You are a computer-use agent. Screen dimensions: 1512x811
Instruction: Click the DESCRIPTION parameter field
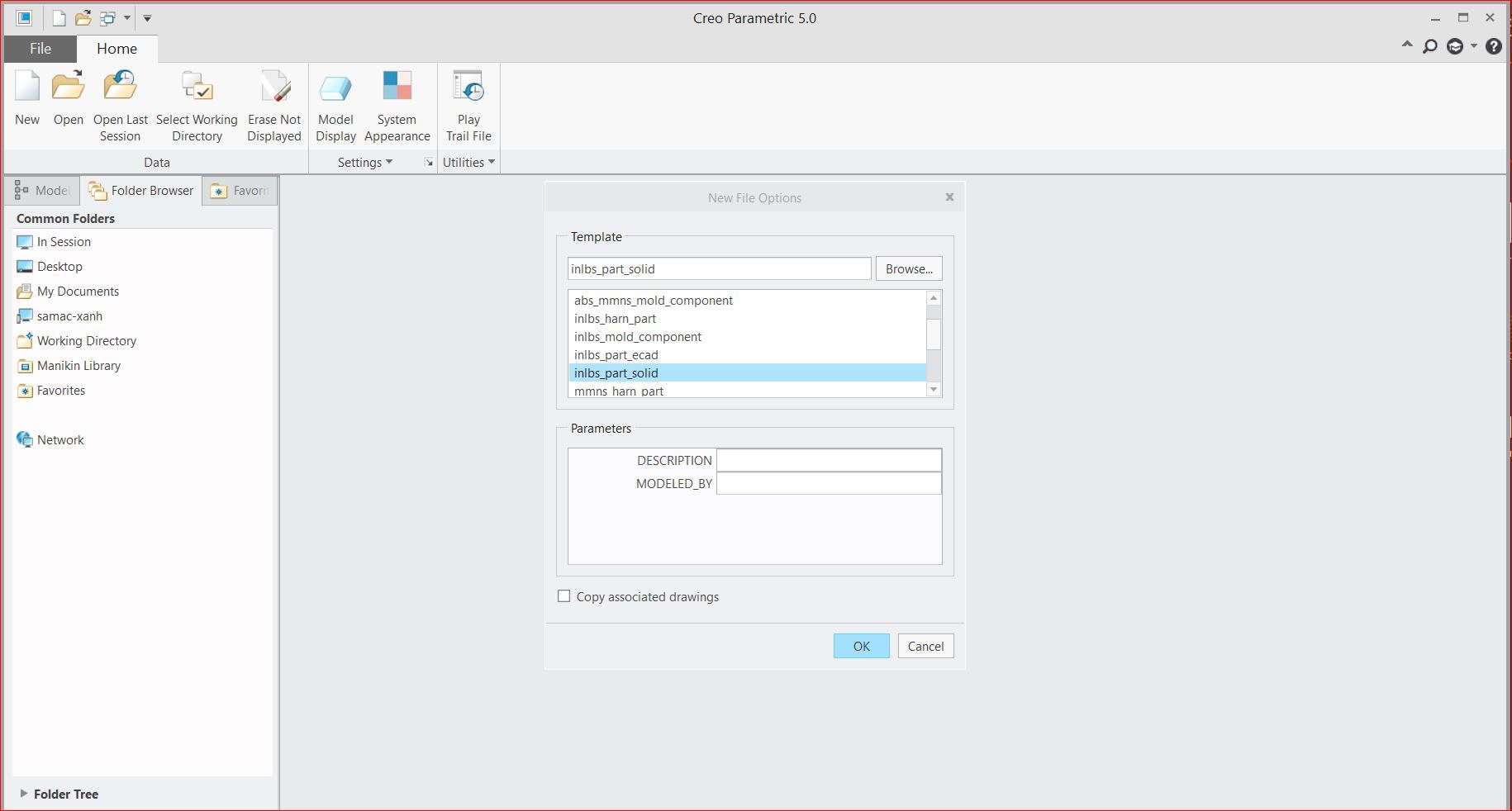click(829, 460)
